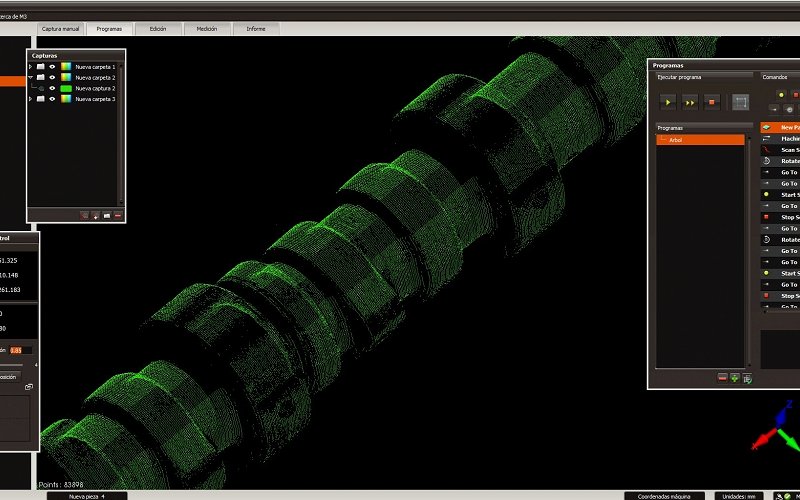Click the red minus icon below Programas list
Image resolution: width=800 pixels, height=500 pixels.
click(722, 378)
